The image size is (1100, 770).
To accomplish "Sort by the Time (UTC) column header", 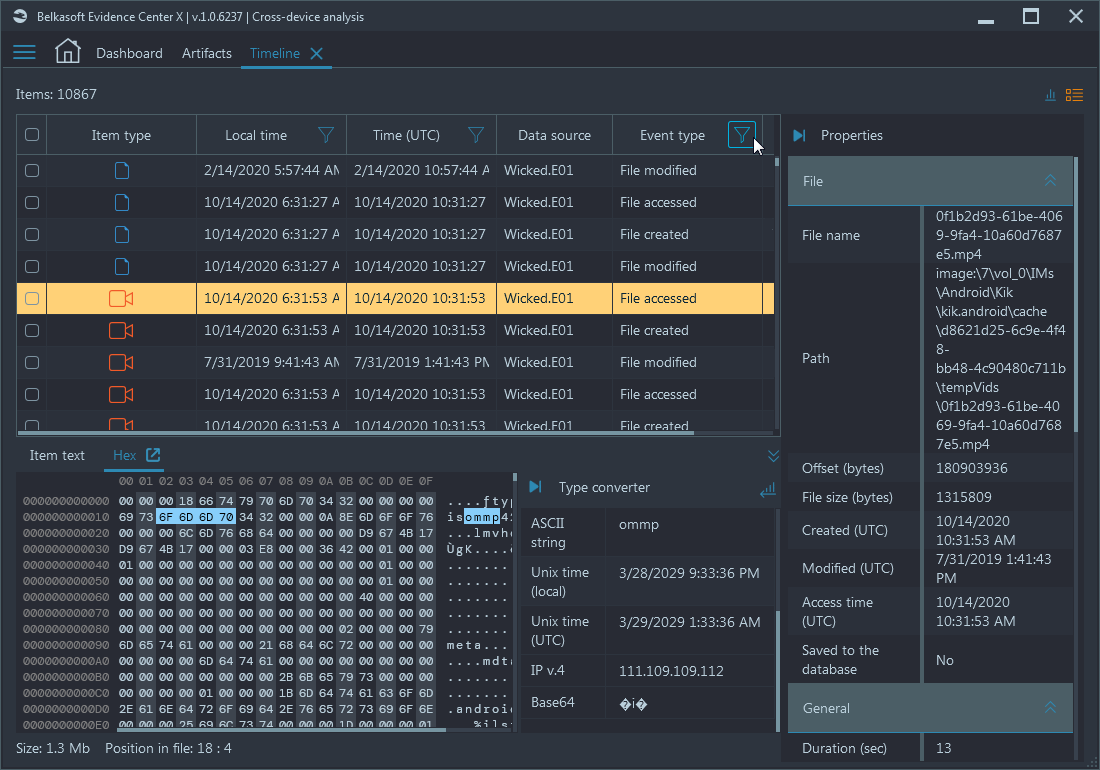I will pos(406,135).
